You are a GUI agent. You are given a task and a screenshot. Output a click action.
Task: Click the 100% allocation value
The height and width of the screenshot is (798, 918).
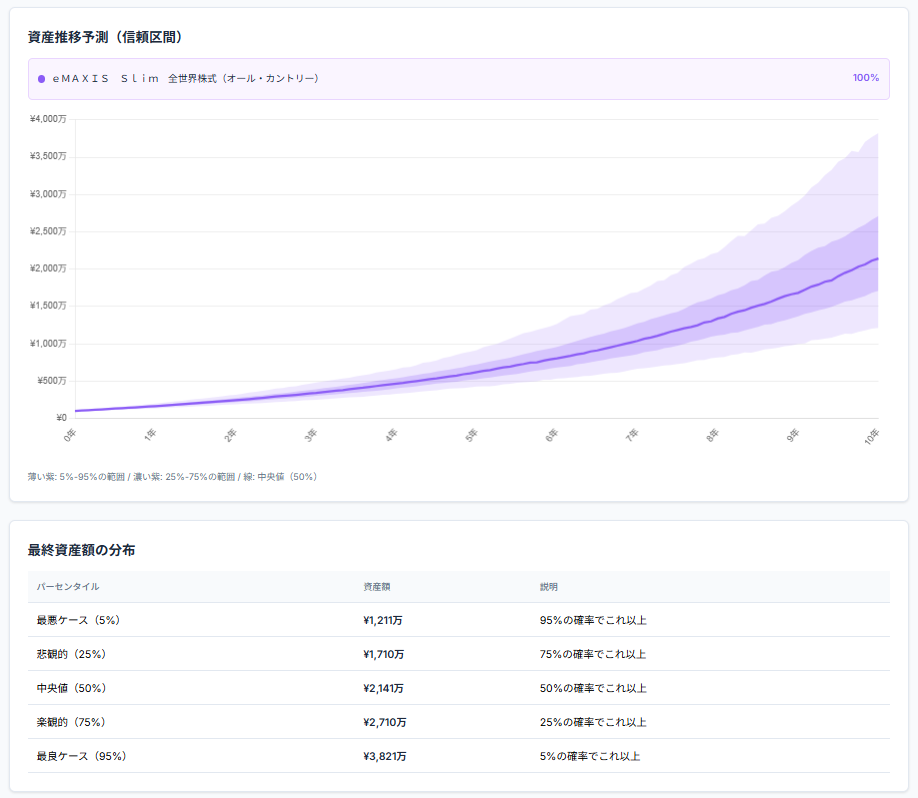point(865,78)
